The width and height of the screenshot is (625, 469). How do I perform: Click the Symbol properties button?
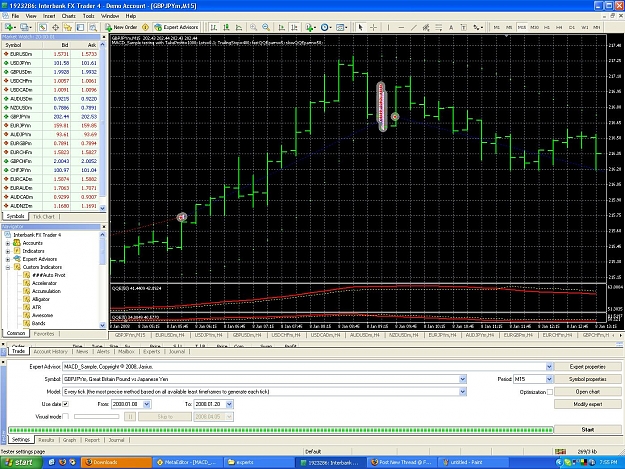588,379
